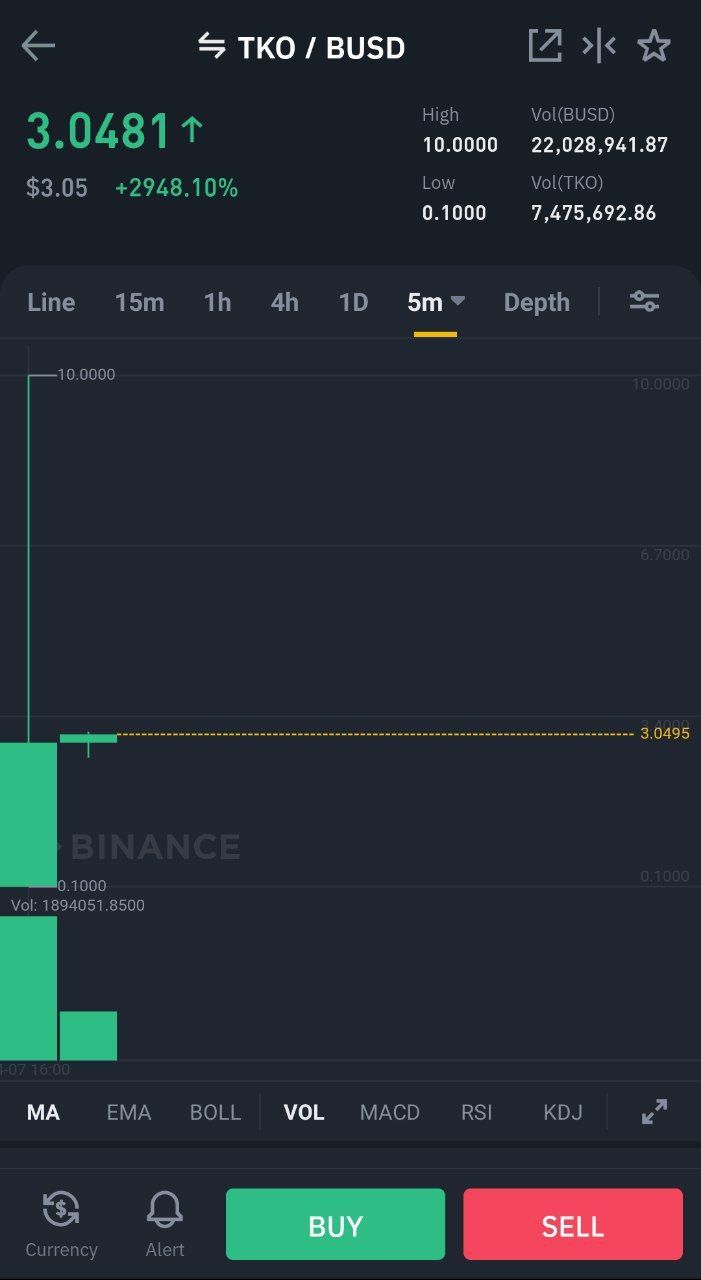
Task: Toggle the EMA overlay indicator
Action: pos(129,1112)
